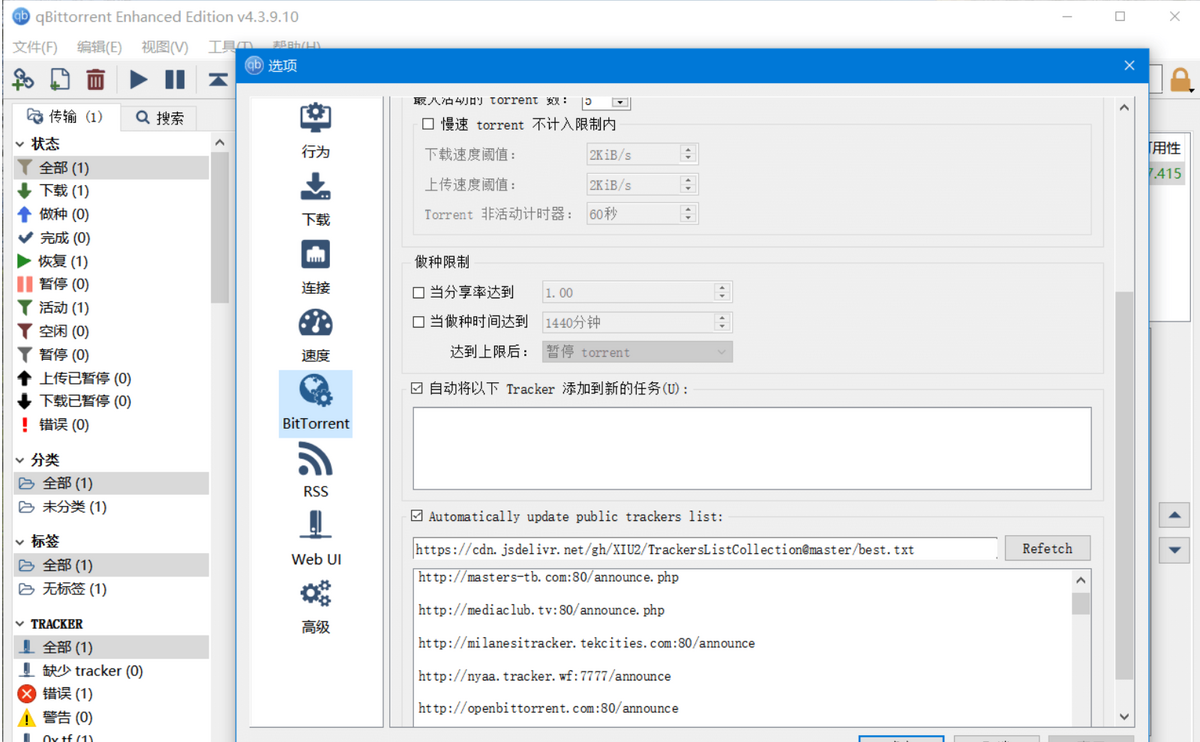Open the 连接 (Connection) settings page
Screen dimensions: 1200x742
click(315, 266)
